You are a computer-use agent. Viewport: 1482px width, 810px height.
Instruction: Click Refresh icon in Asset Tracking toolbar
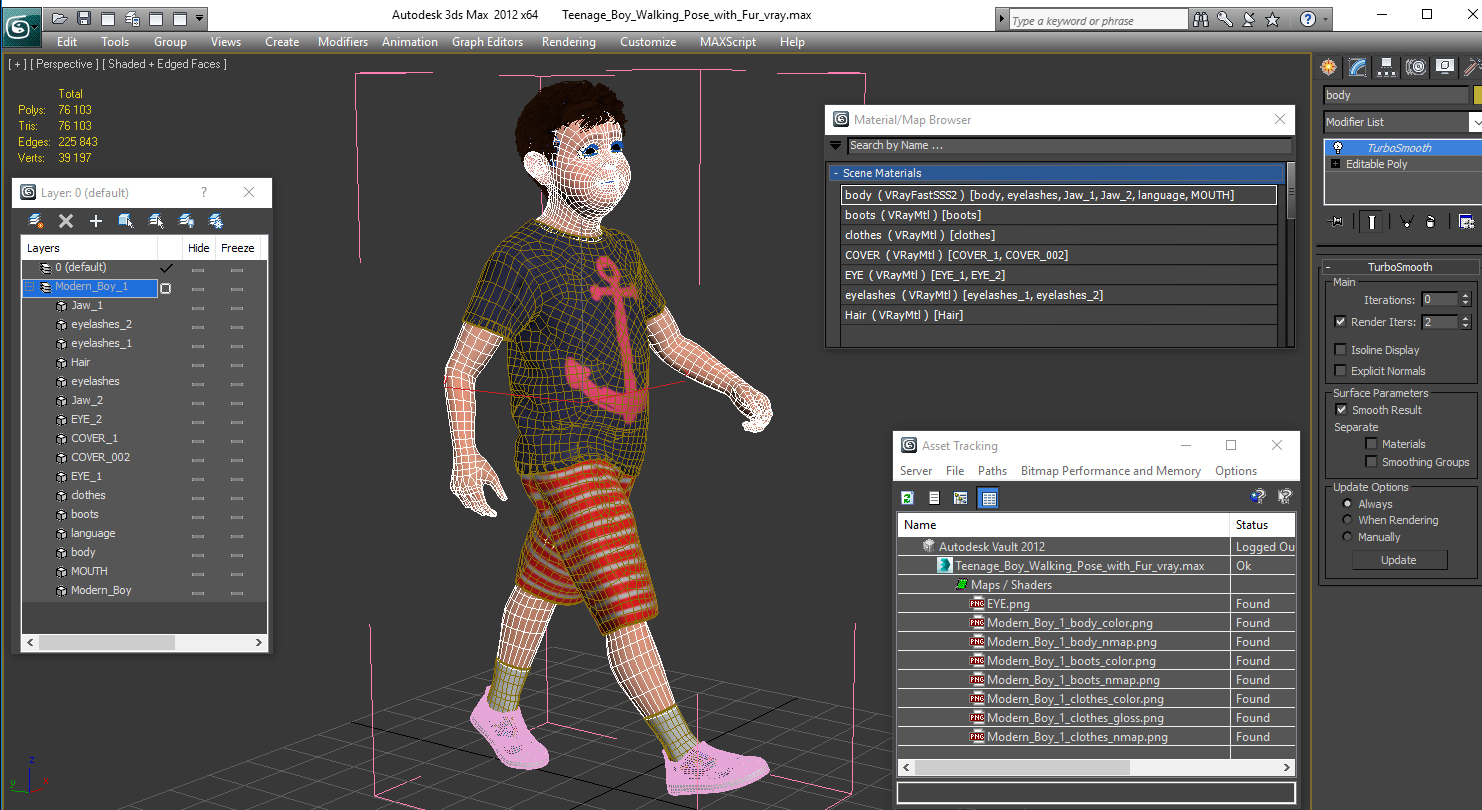click(908, 498)
